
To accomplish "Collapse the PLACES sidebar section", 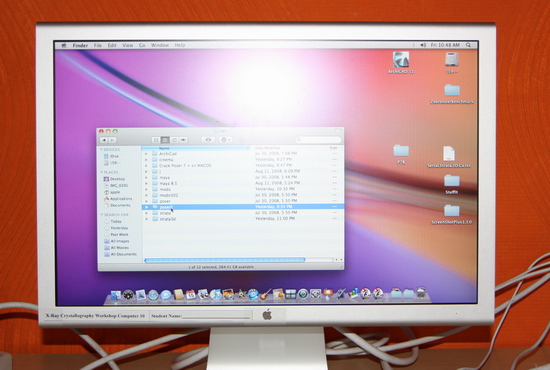I will pos(101,172).
